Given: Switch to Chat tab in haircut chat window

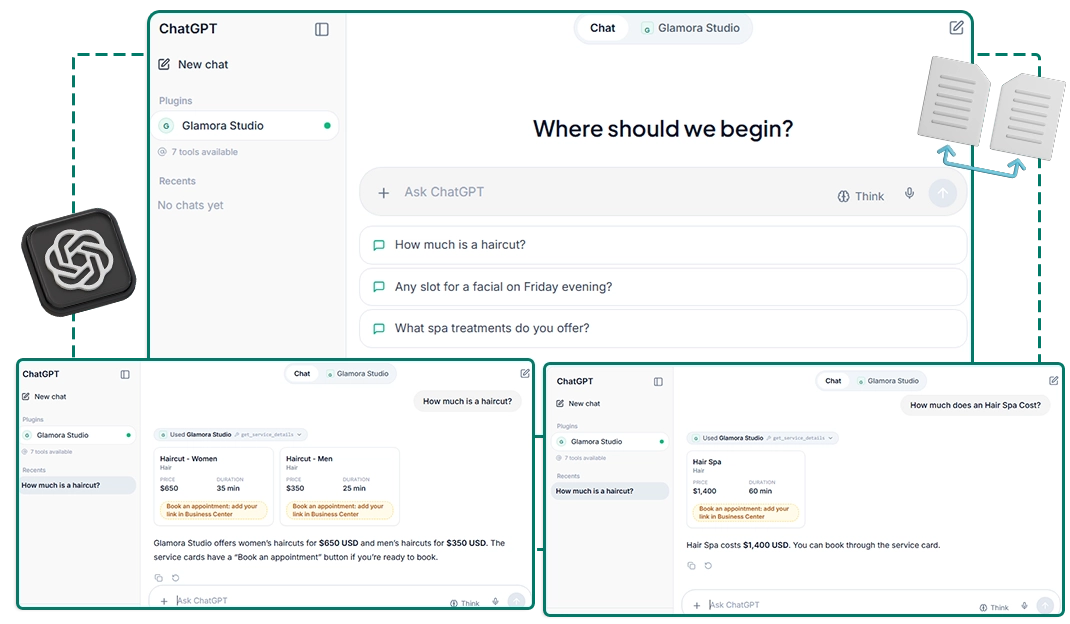Looking at the screenshot, I should (302, 373).
